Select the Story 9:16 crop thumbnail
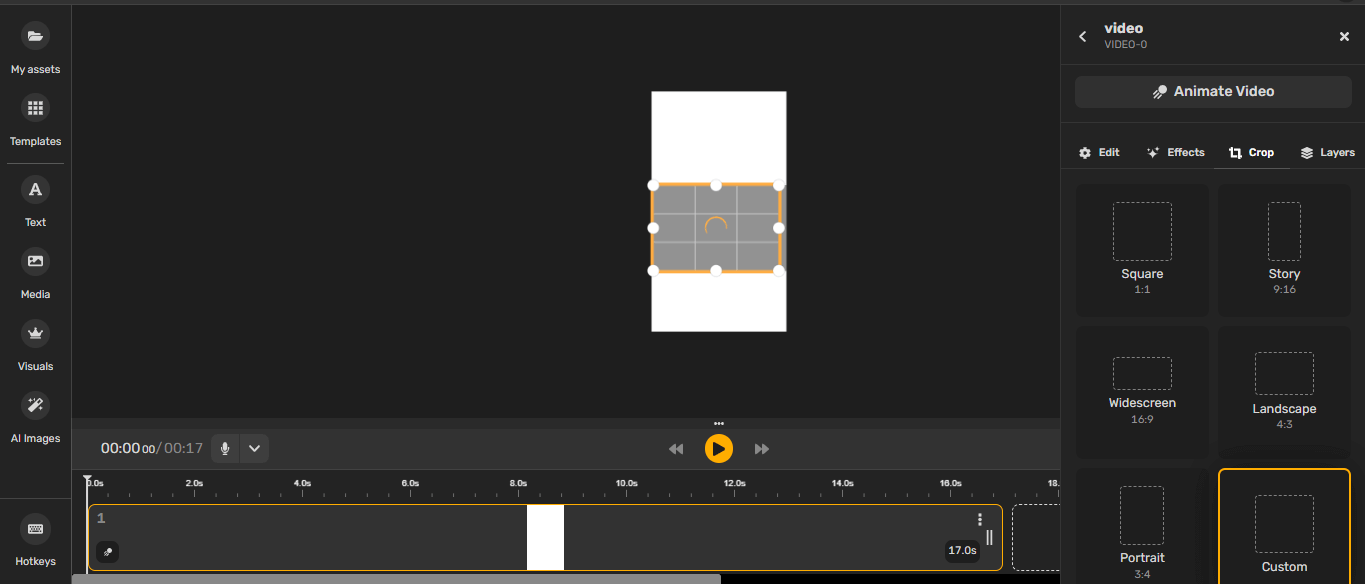The width and height of the screenshot is (1365, 584). tap(1284, 231)
